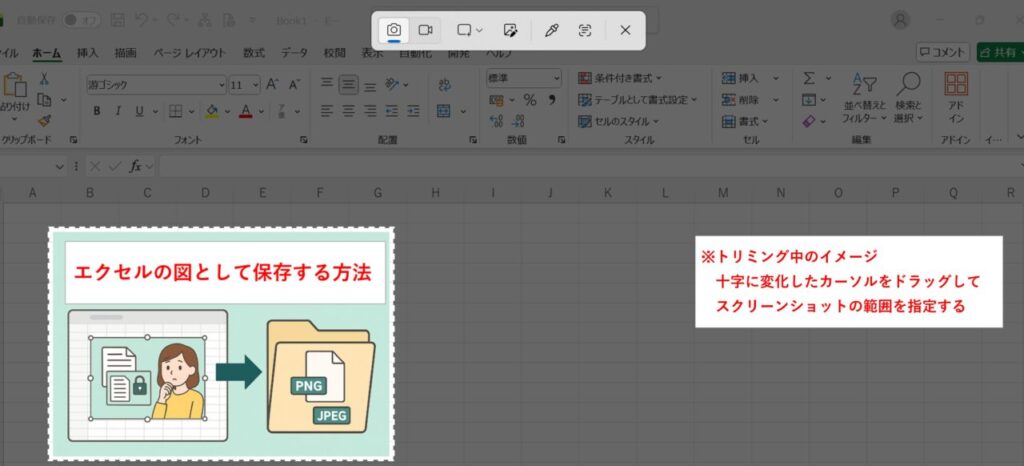Open 条件付き書式 dropdown

(x=620, y=78)
